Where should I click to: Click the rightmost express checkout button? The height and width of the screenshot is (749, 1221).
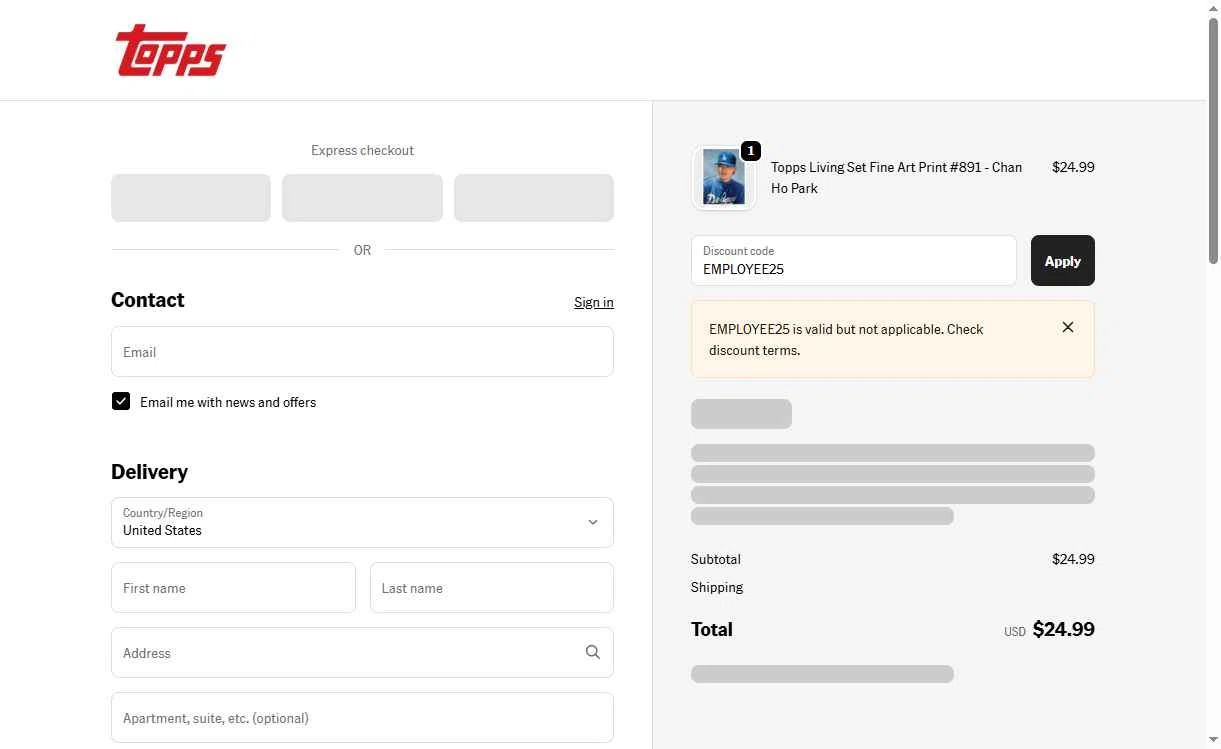pos(533,198)
